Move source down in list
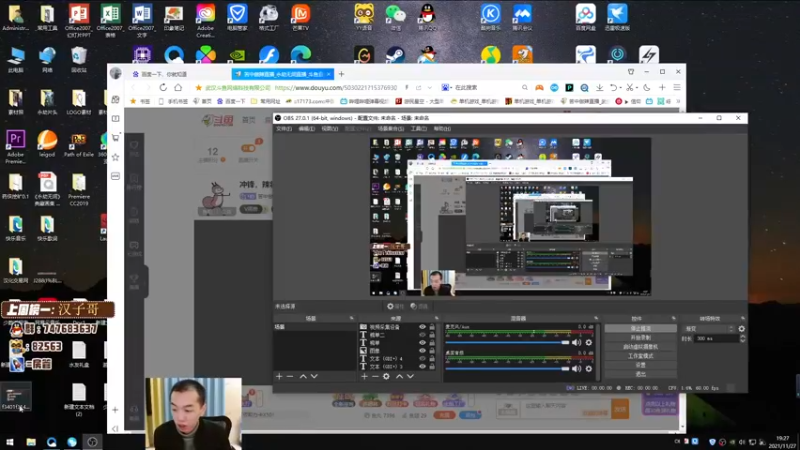Image resolution: width=800 pixels, height=450 pixels. pos(410,376)
